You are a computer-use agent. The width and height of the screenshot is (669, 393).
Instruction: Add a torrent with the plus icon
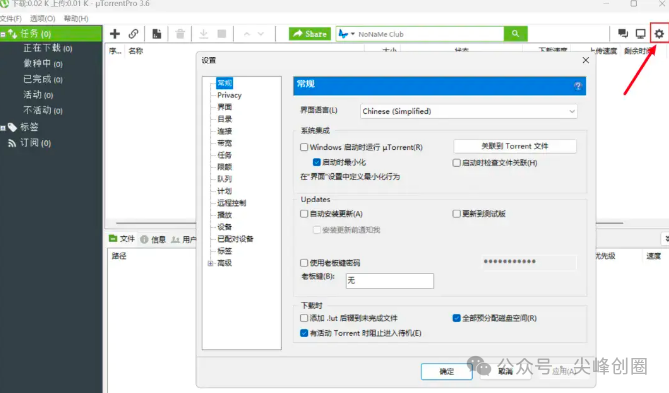click(115, 34)
